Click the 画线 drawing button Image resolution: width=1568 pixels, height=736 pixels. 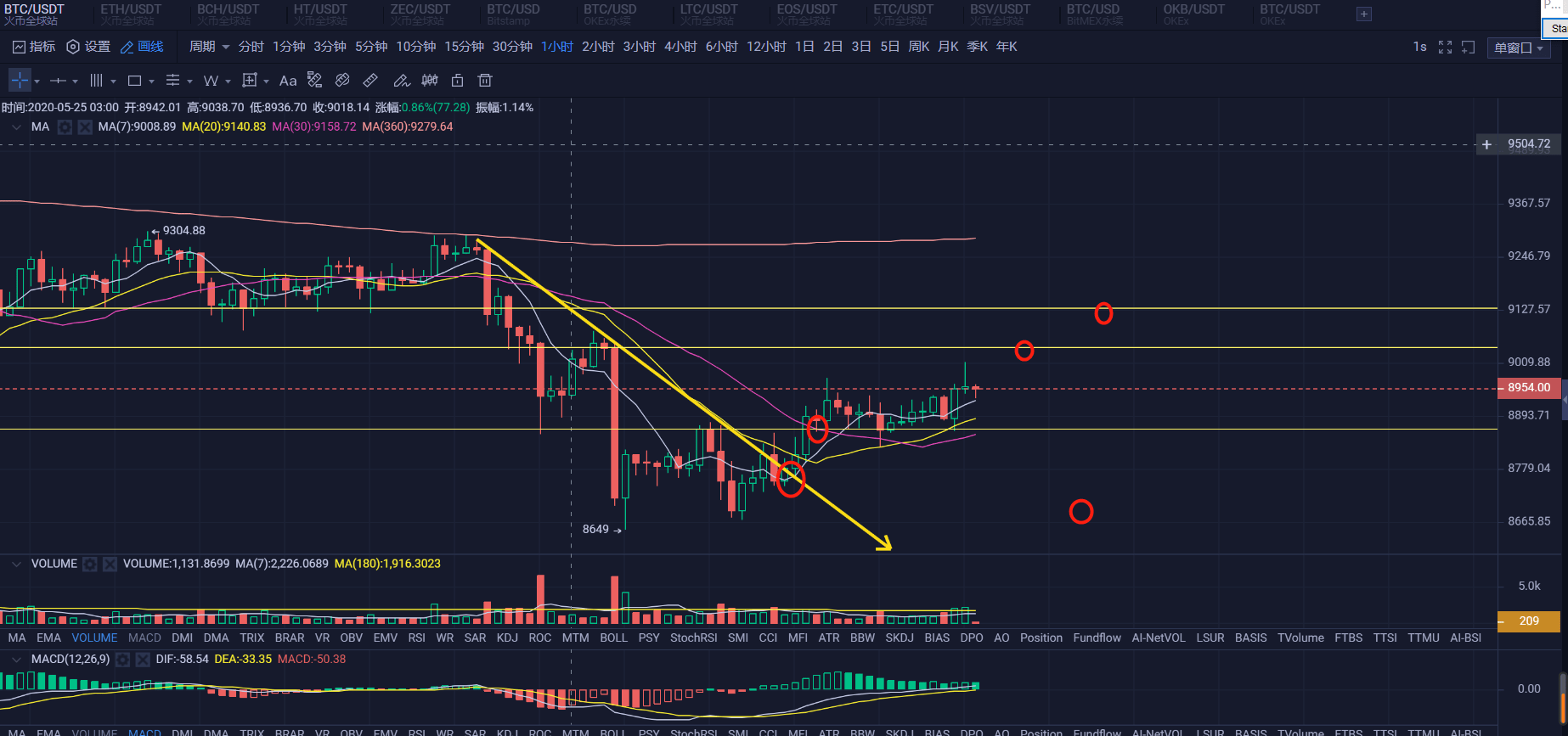tap(142, 47)
